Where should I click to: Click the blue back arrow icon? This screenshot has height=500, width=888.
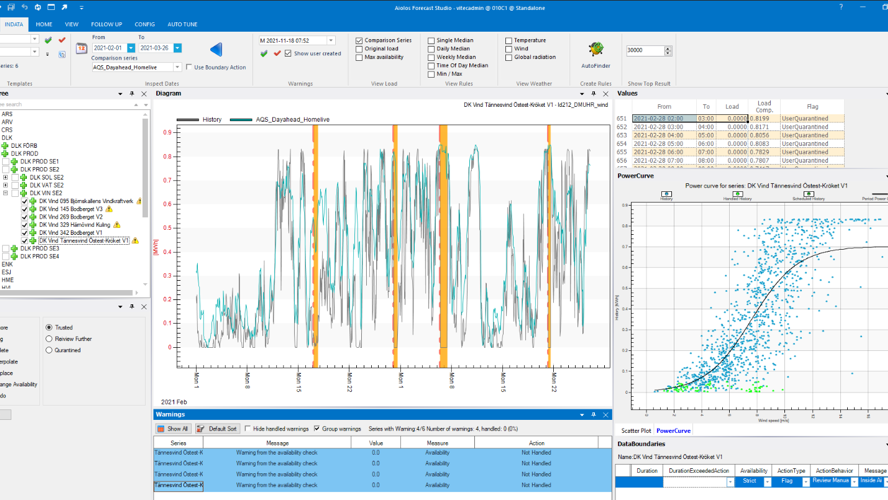click(x=216, y=49)
